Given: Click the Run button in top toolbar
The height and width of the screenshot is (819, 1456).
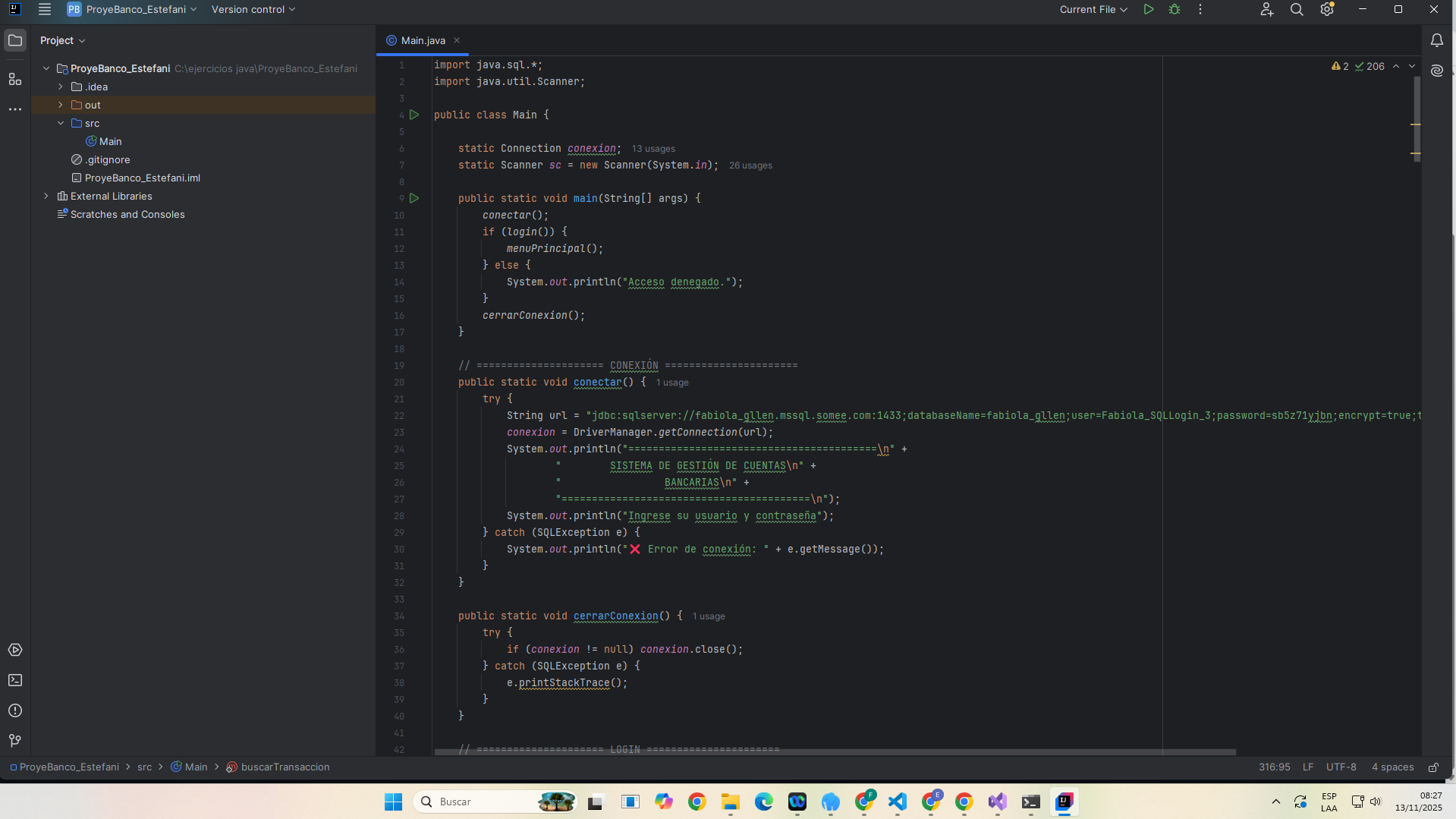Looking at the screenshot, I should pyautogui.click(x=1149, y=10).
